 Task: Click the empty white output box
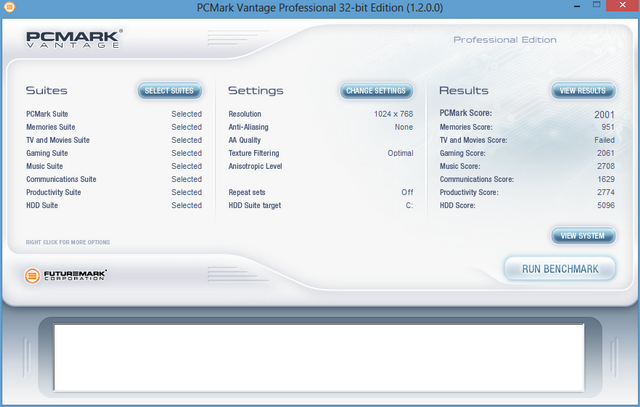click(319, 358)
